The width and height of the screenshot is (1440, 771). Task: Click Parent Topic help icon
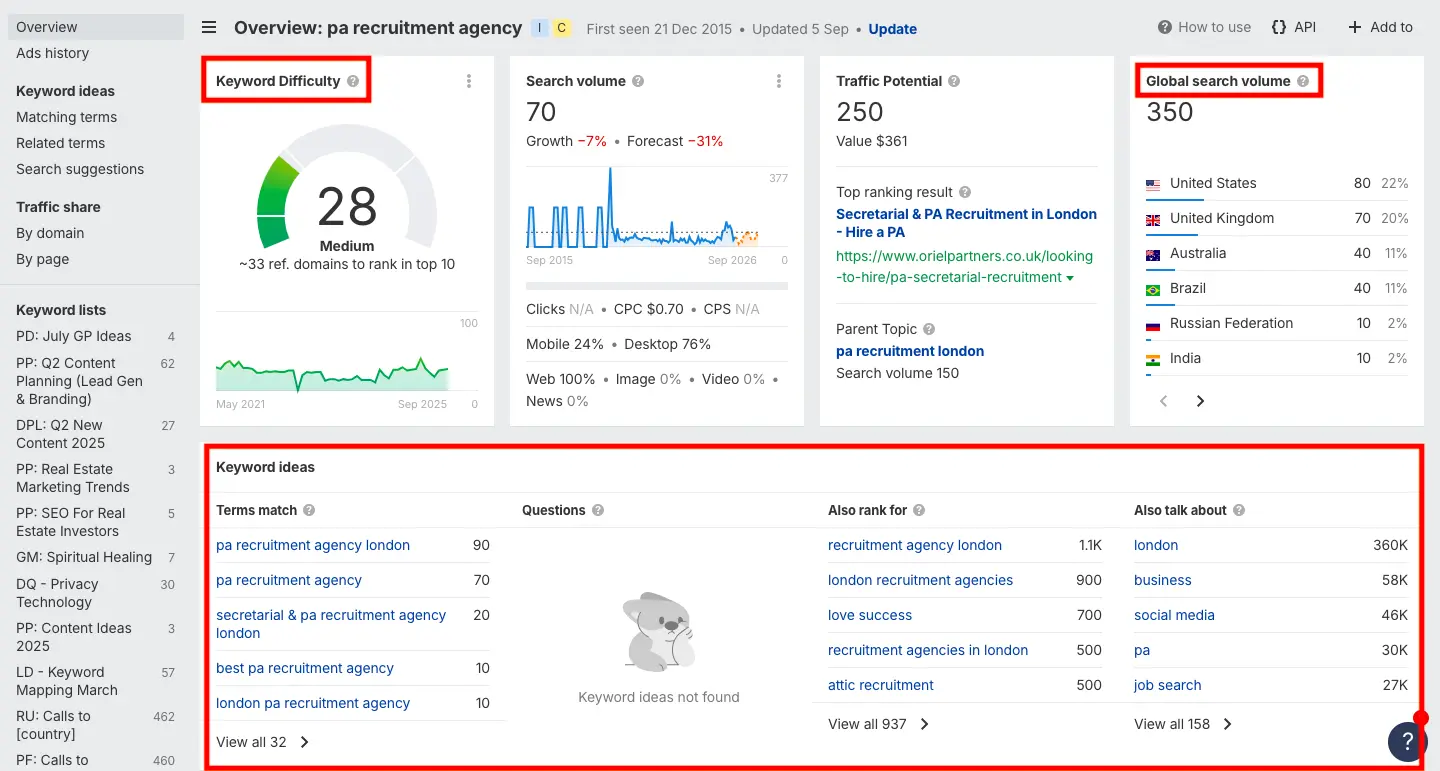pos(929,329)
